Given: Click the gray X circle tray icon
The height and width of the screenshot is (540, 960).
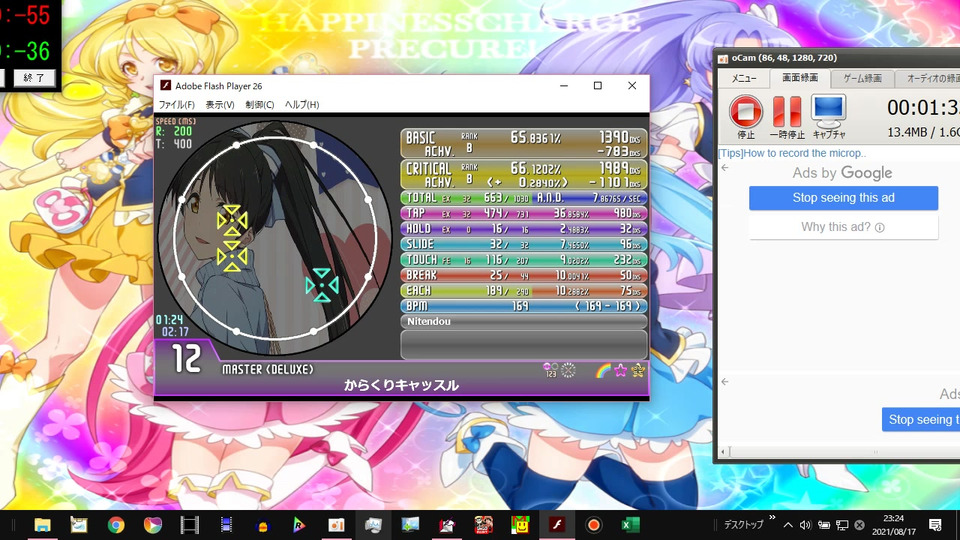Looking at the screenshot, I should tap(860, 525).
